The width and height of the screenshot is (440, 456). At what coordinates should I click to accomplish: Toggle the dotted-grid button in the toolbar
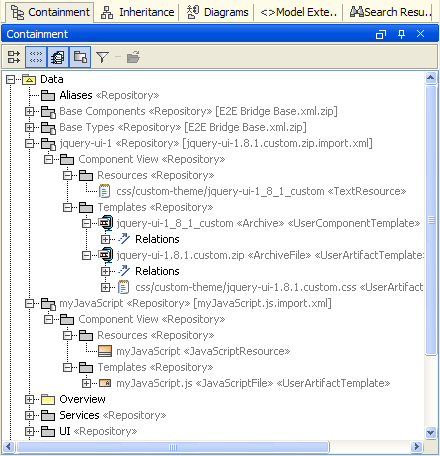36,57
